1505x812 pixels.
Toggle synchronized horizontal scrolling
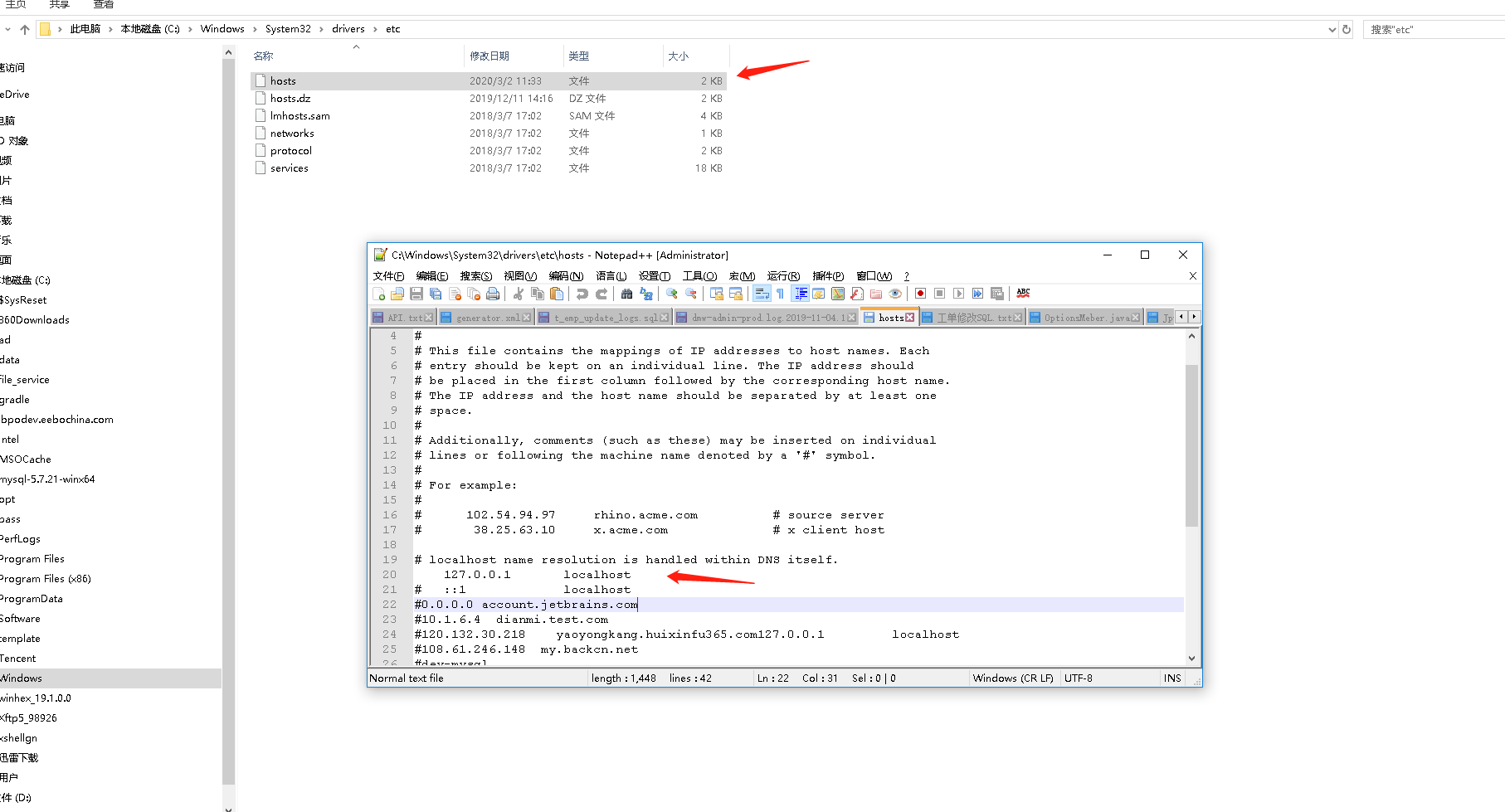[x=735, y=294]
